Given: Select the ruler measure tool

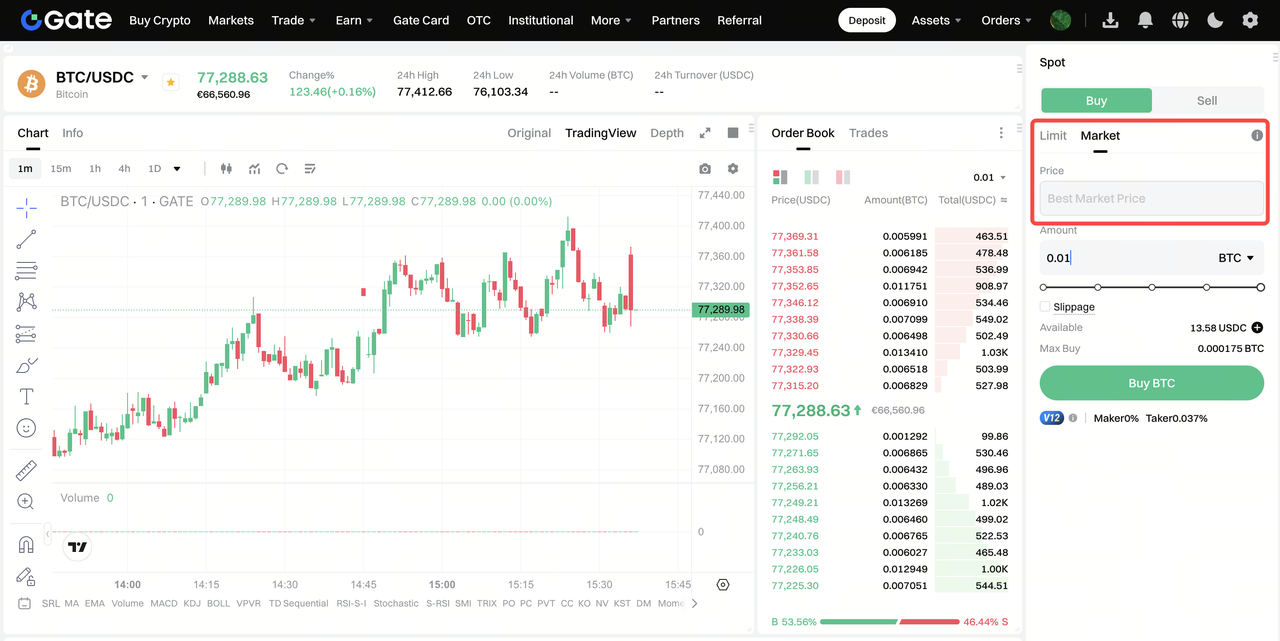Looking at the screenshot, I should pos(26,470).
